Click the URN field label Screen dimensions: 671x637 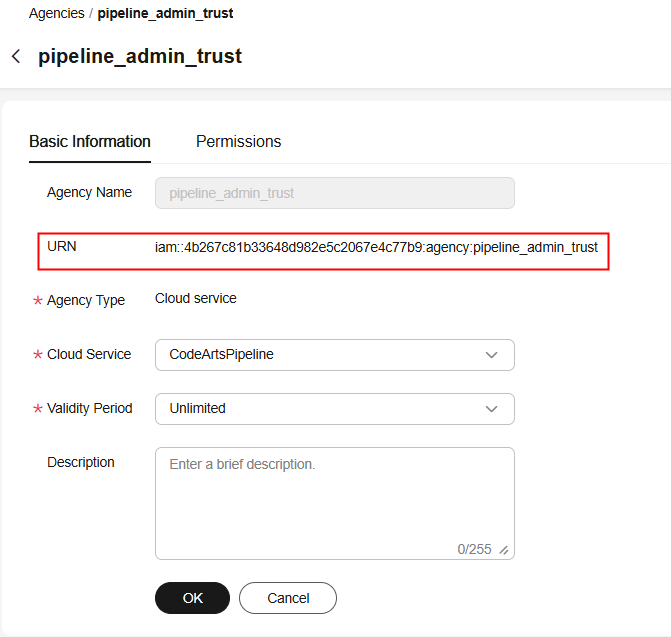(62, 246)
